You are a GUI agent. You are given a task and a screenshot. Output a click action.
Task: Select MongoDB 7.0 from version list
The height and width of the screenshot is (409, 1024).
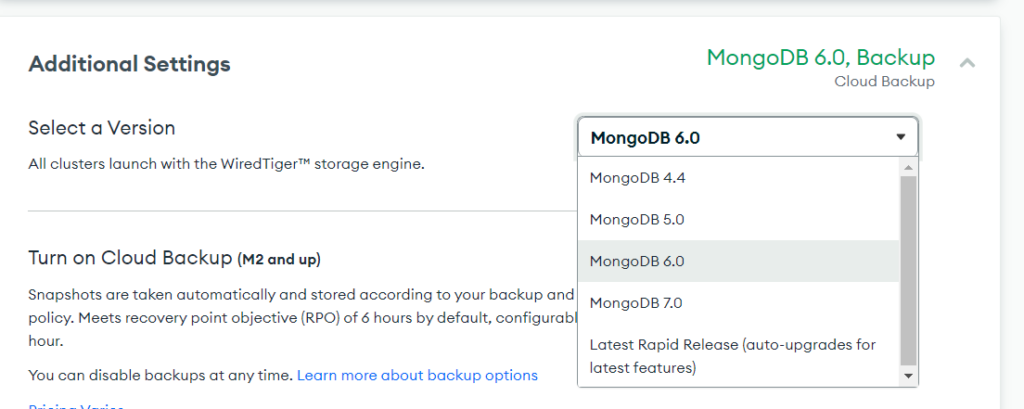point(739,303)
